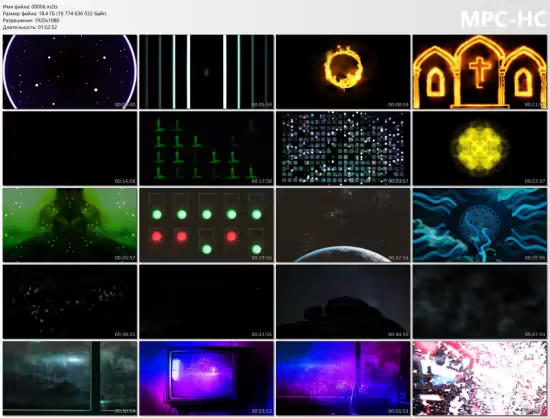Select the blue wavy tentacles thumbnail
The height and width of the screenshot is (418, 550).
point(479,225)
